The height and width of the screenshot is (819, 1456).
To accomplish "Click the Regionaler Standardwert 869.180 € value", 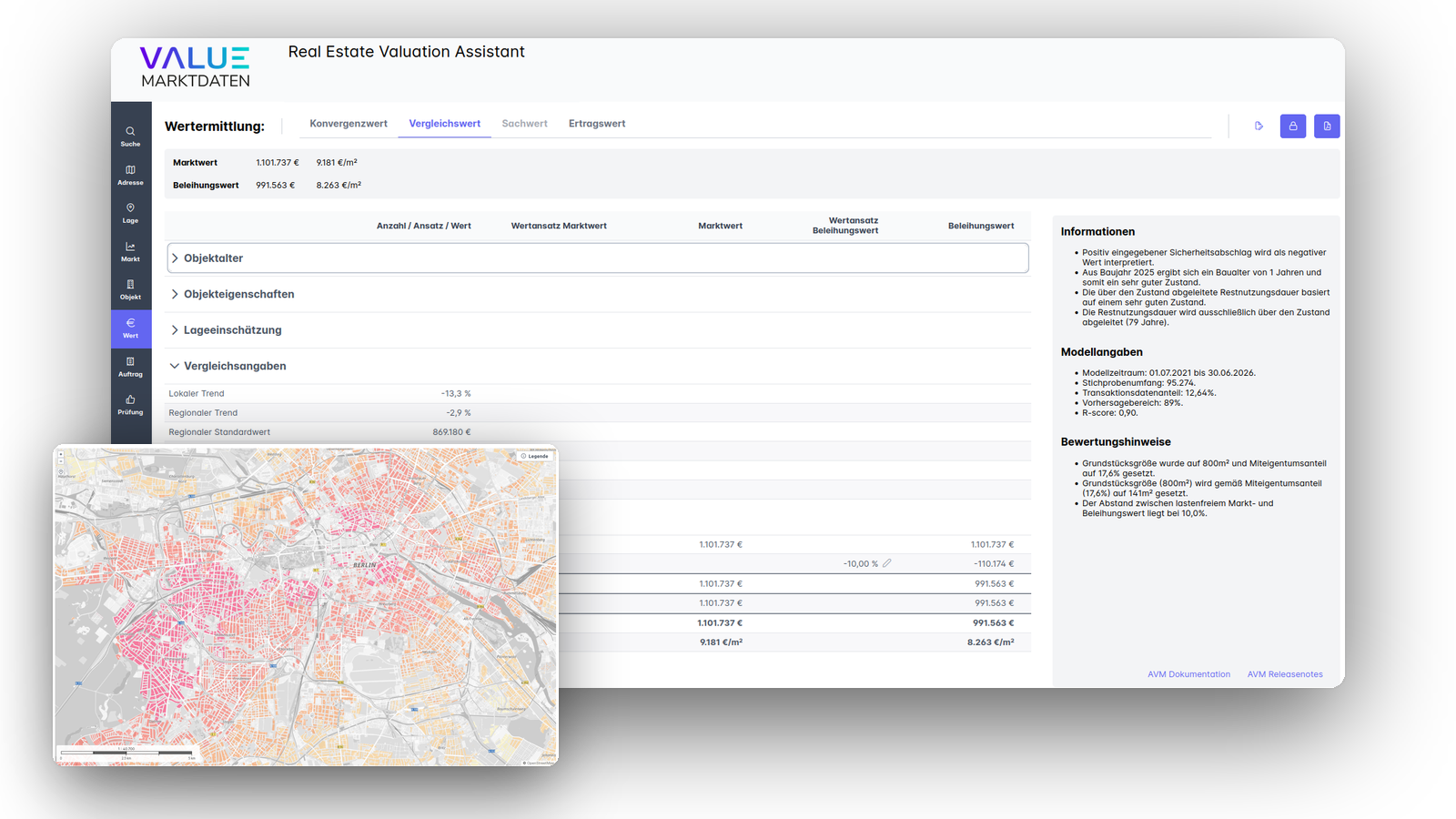I will (451, 432).
